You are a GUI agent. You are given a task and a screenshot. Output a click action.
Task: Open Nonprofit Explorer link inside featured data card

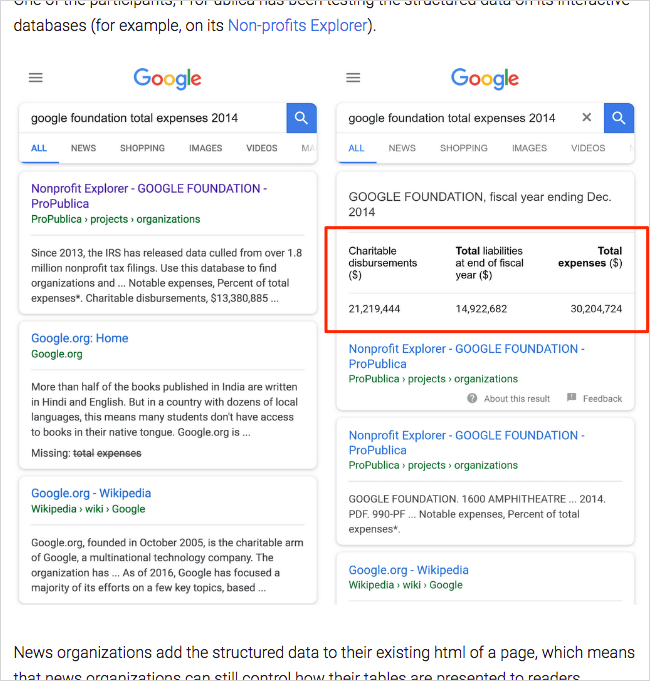[x=466, y=356]
